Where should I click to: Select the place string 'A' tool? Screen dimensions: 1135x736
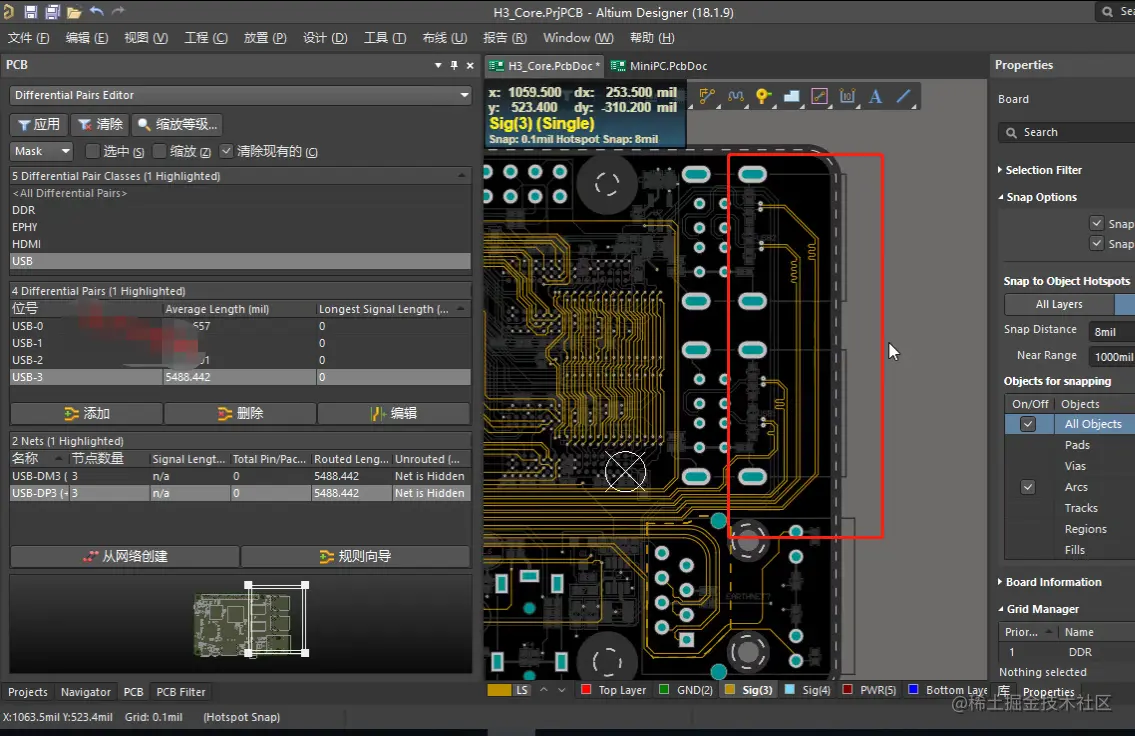(876, 97)
